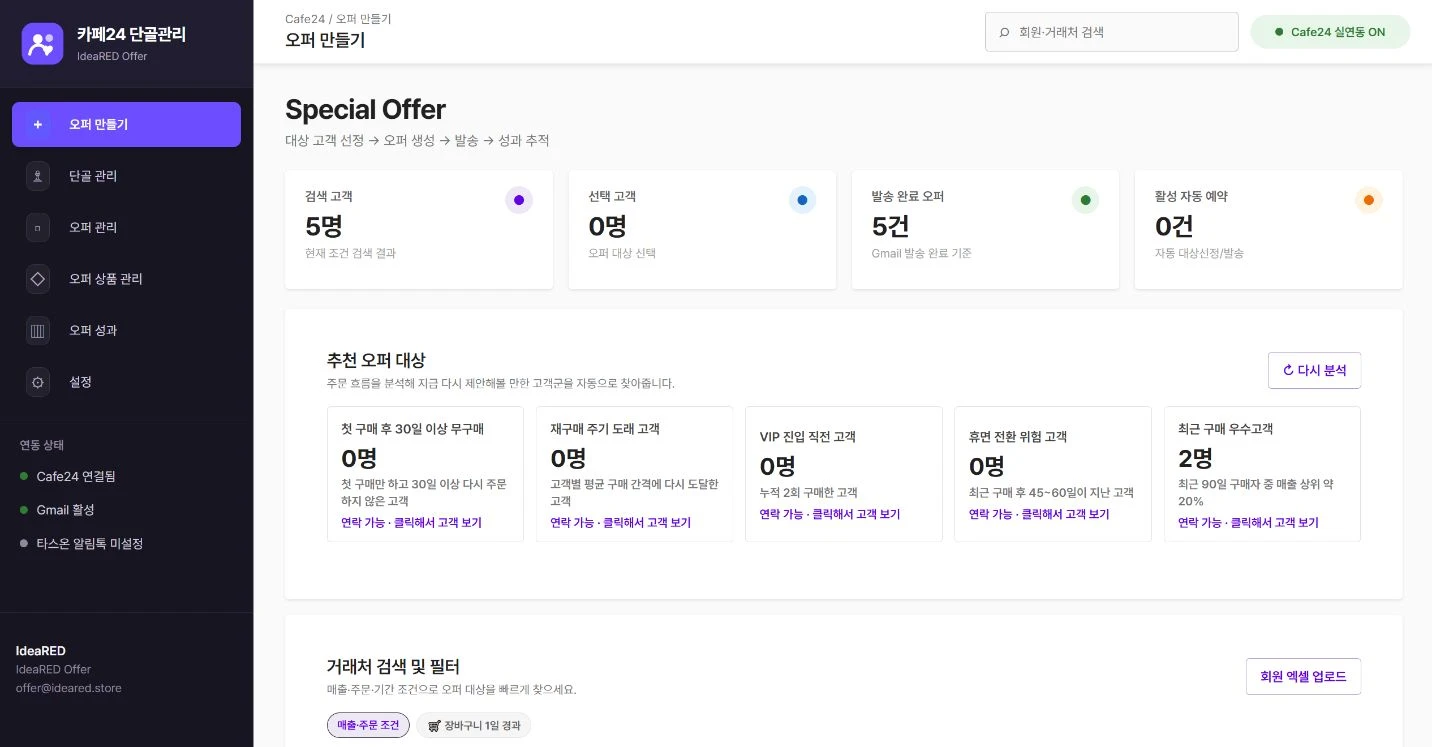
Task: Open the 설정 menu item
Action: coord(126,382)
